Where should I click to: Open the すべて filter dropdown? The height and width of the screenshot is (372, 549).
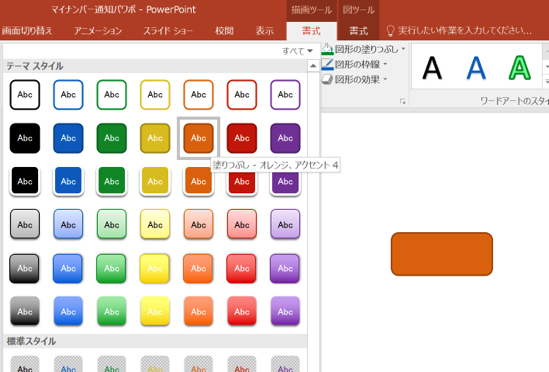coord(297,51)
